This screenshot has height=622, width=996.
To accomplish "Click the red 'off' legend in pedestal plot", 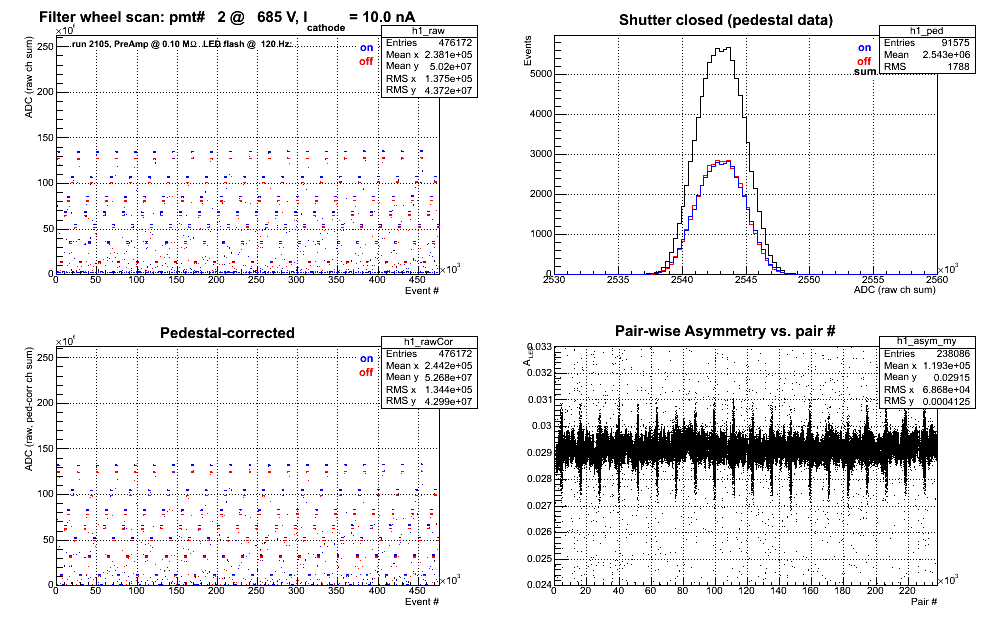I will pyautogui.click(x=864, y=62).
